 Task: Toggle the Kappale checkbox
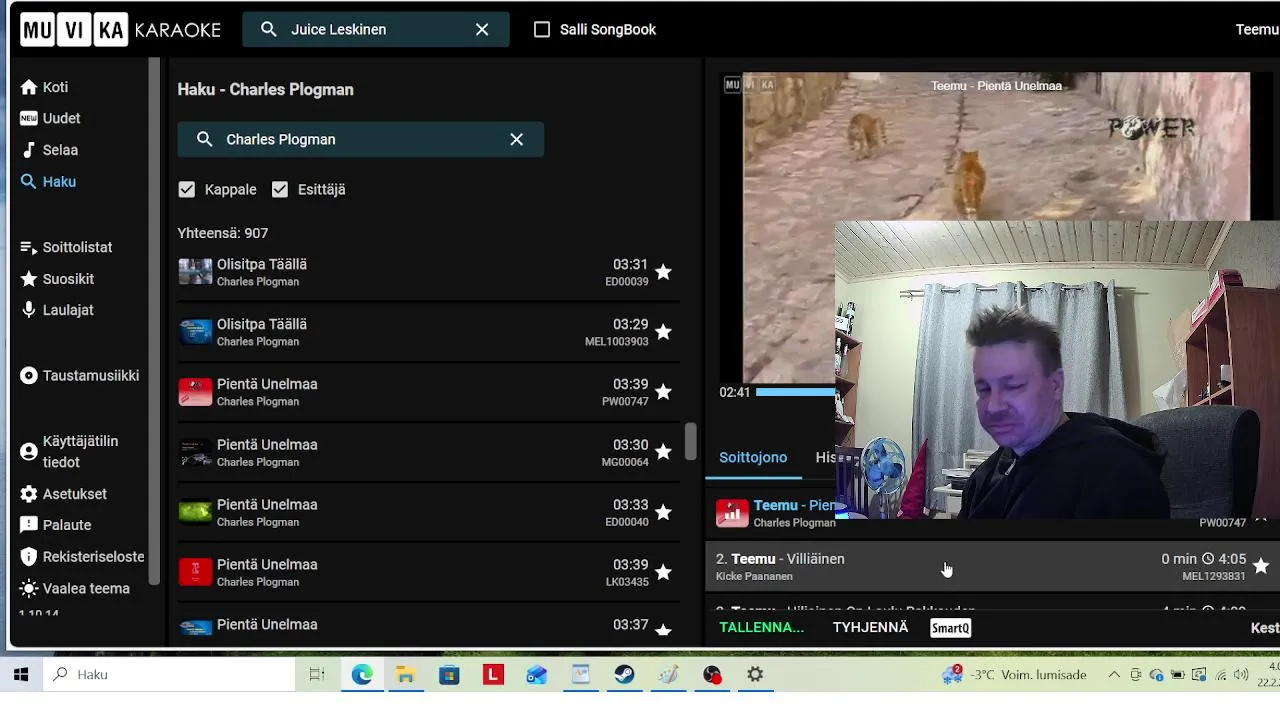pos(186,190)
